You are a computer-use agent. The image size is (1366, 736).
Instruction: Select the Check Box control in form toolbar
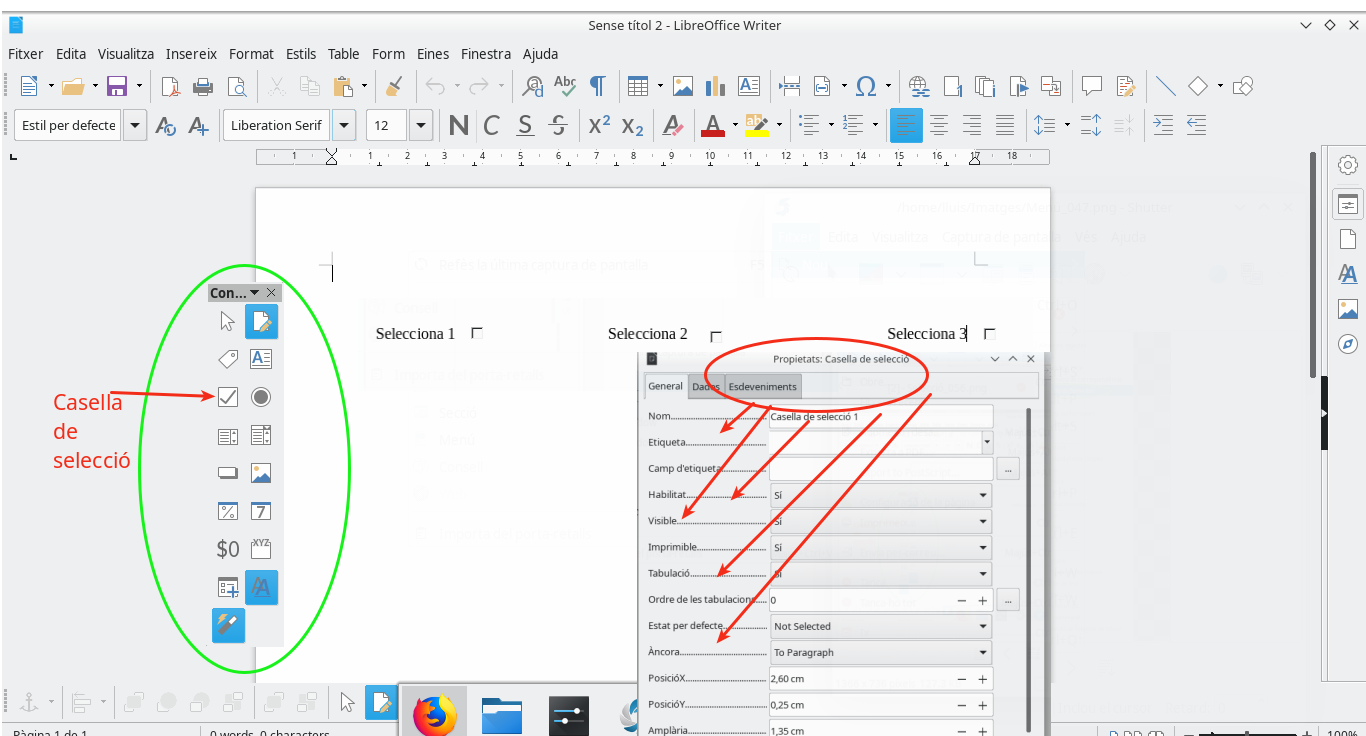click(x=228, y=397)
